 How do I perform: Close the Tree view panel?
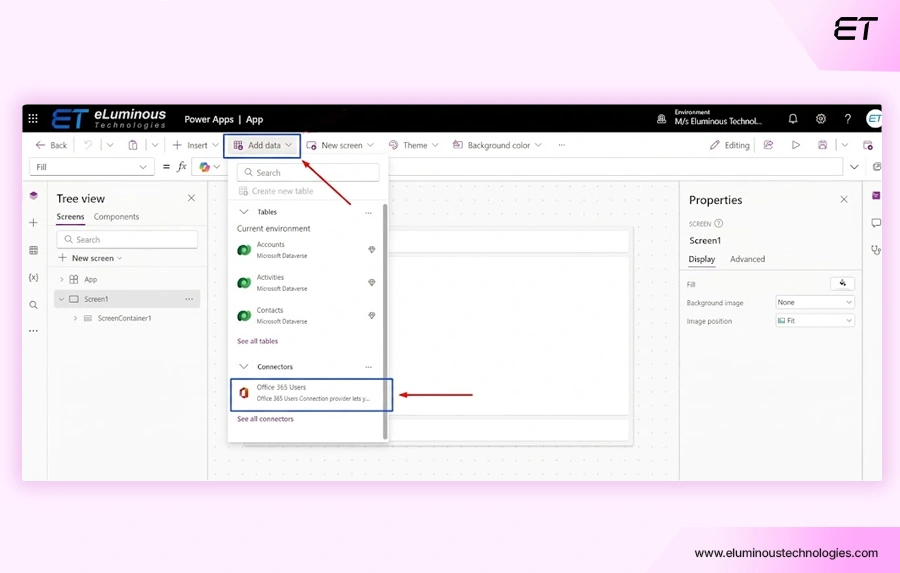pyautogui.click(x=191, y=198)
